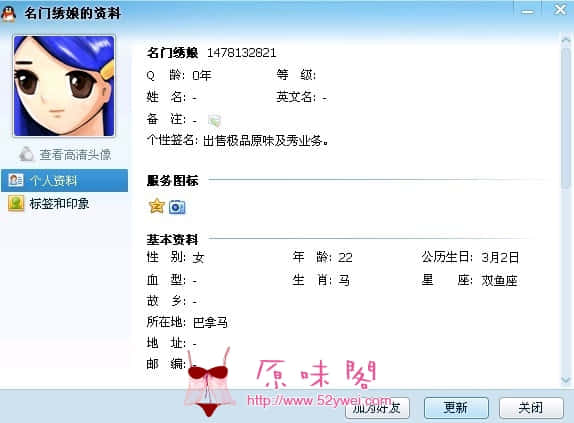Select the 个人资料 tab

tap(64, 180)
